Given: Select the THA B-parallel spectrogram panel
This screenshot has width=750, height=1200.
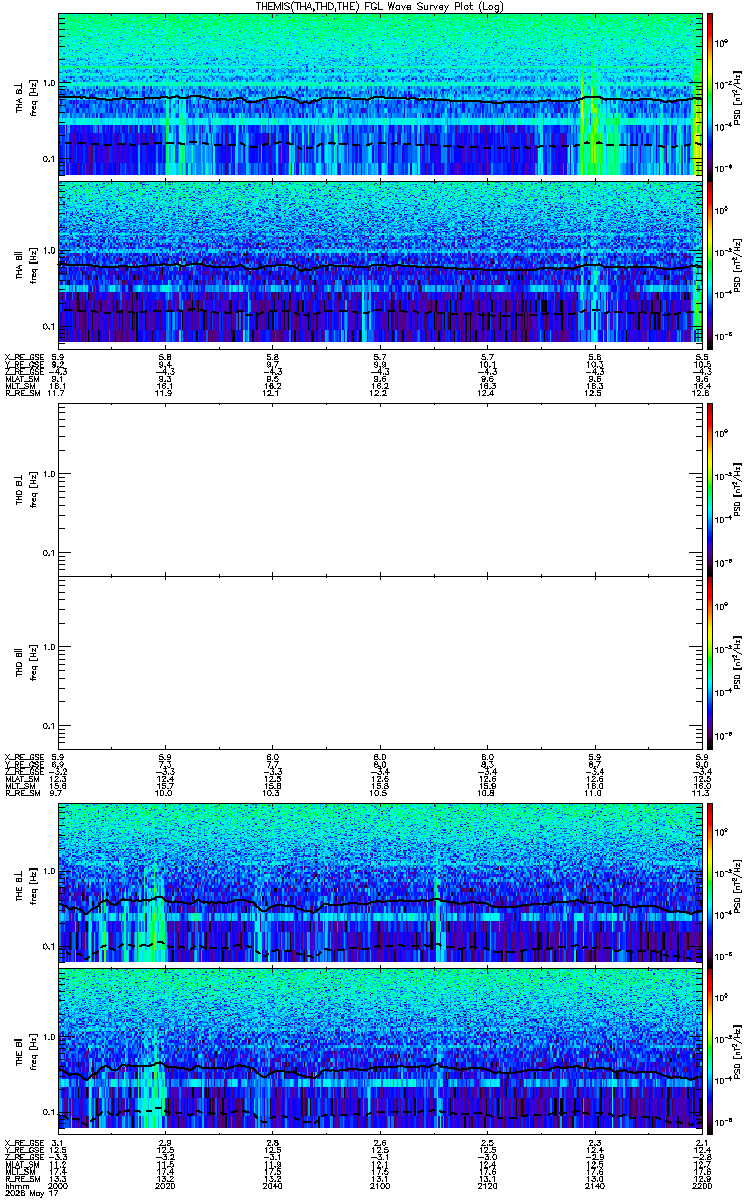Looking at the screenshot, I should (x=378, y=262).
